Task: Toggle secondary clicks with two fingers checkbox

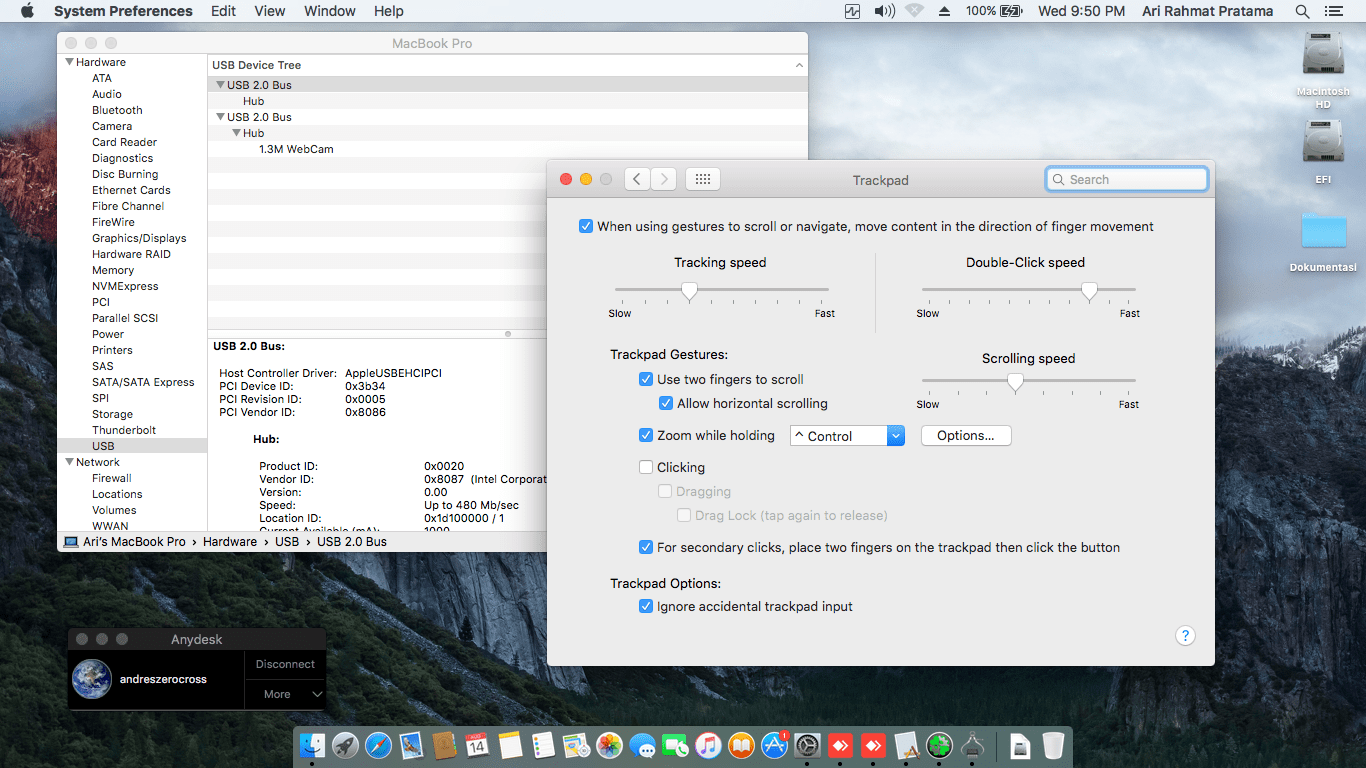Action: (646, 547)
